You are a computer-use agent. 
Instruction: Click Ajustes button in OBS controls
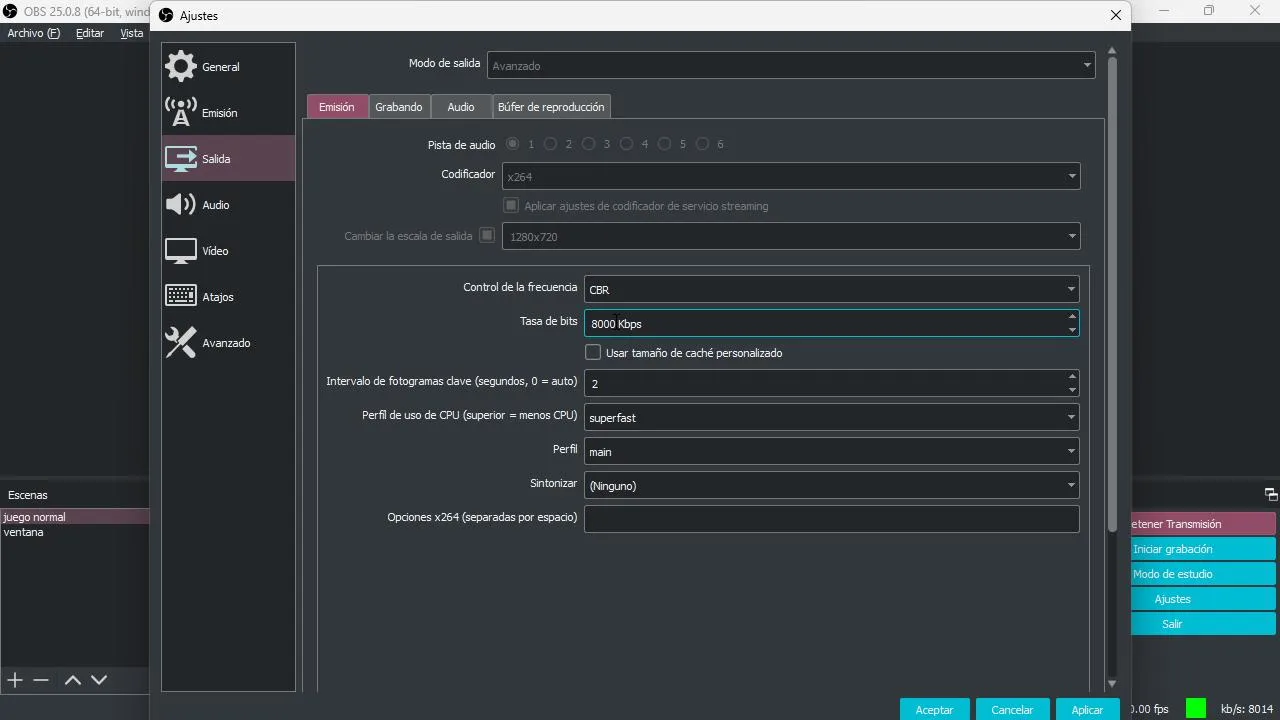1203,599
